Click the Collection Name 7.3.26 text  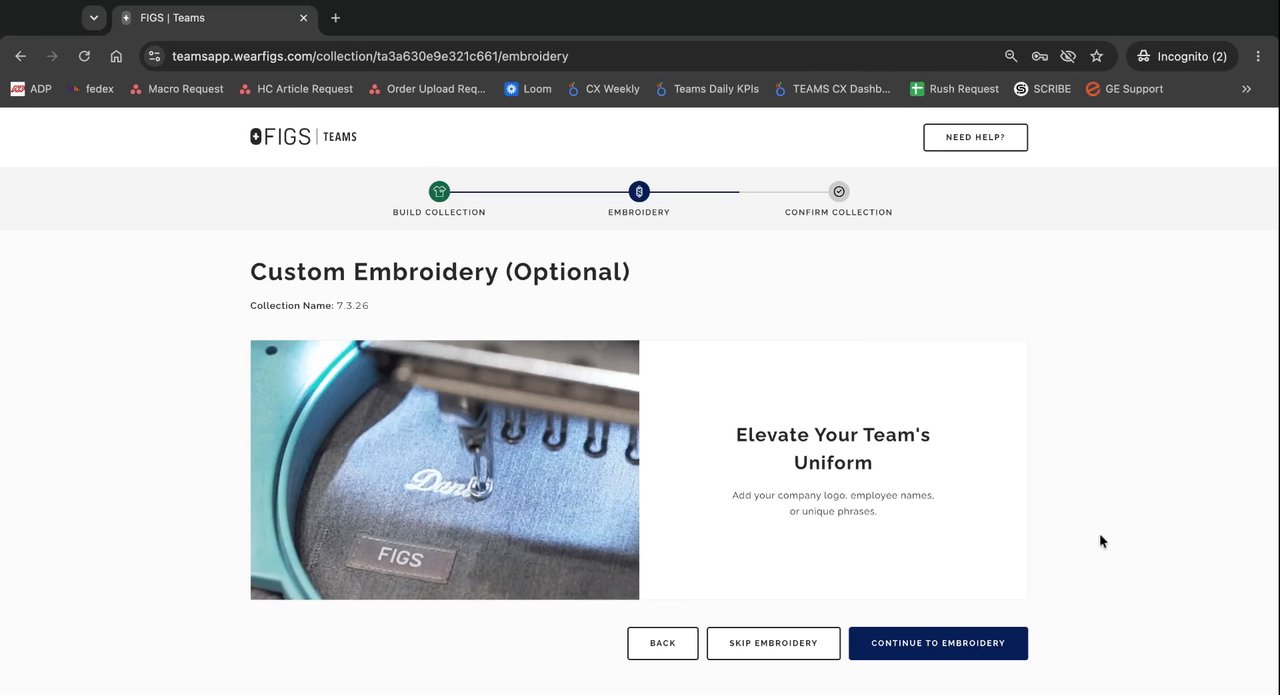[x=309, y=306]
